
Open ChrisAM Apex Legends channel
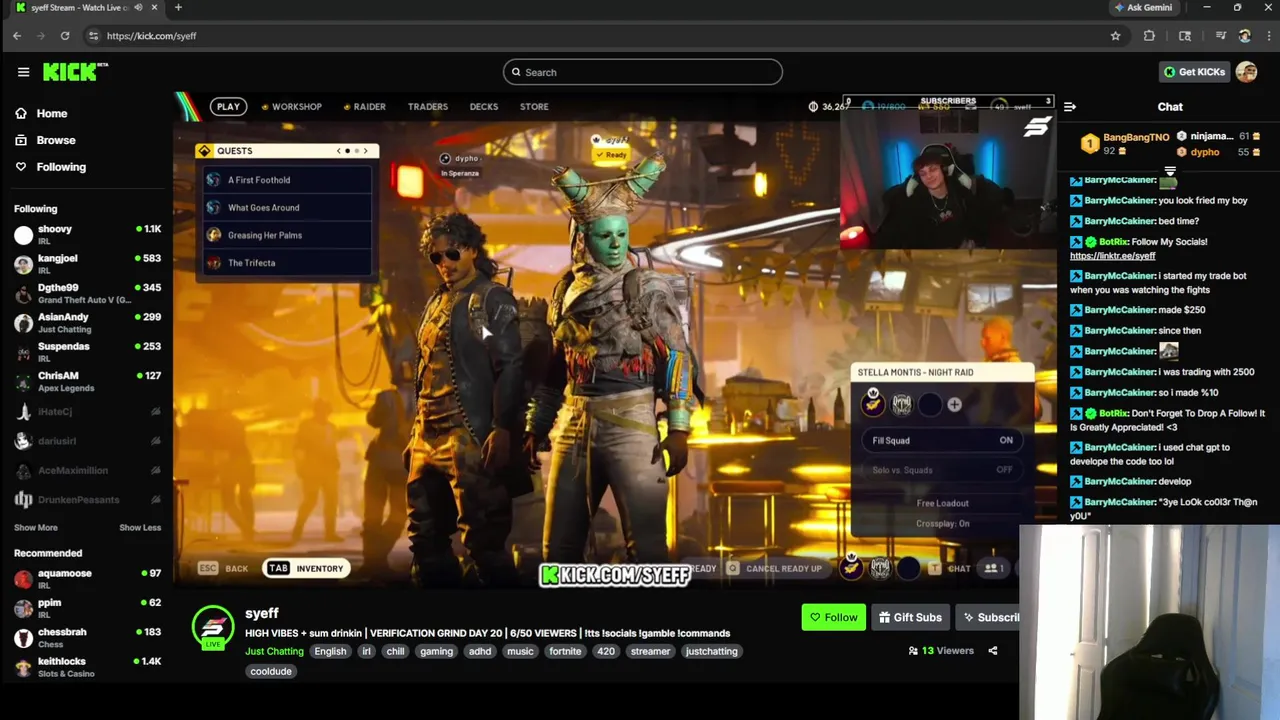pos(87,381)
